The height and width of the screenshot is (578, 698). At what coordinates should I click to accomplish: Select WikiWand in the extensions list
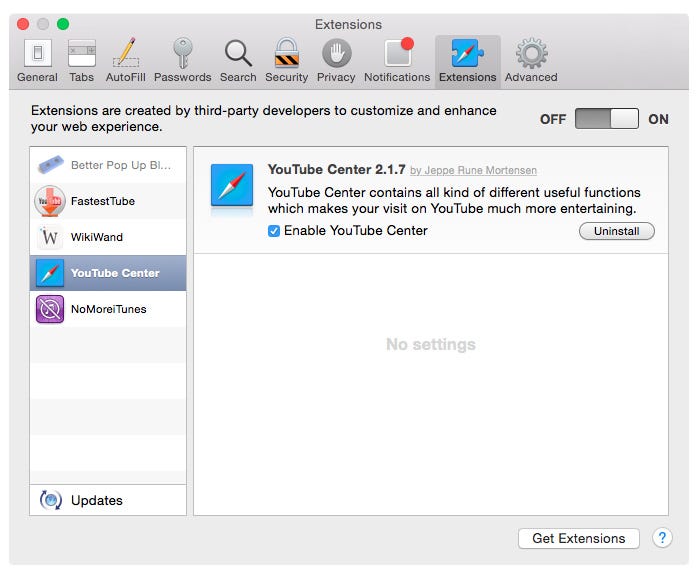pos(108,237)
